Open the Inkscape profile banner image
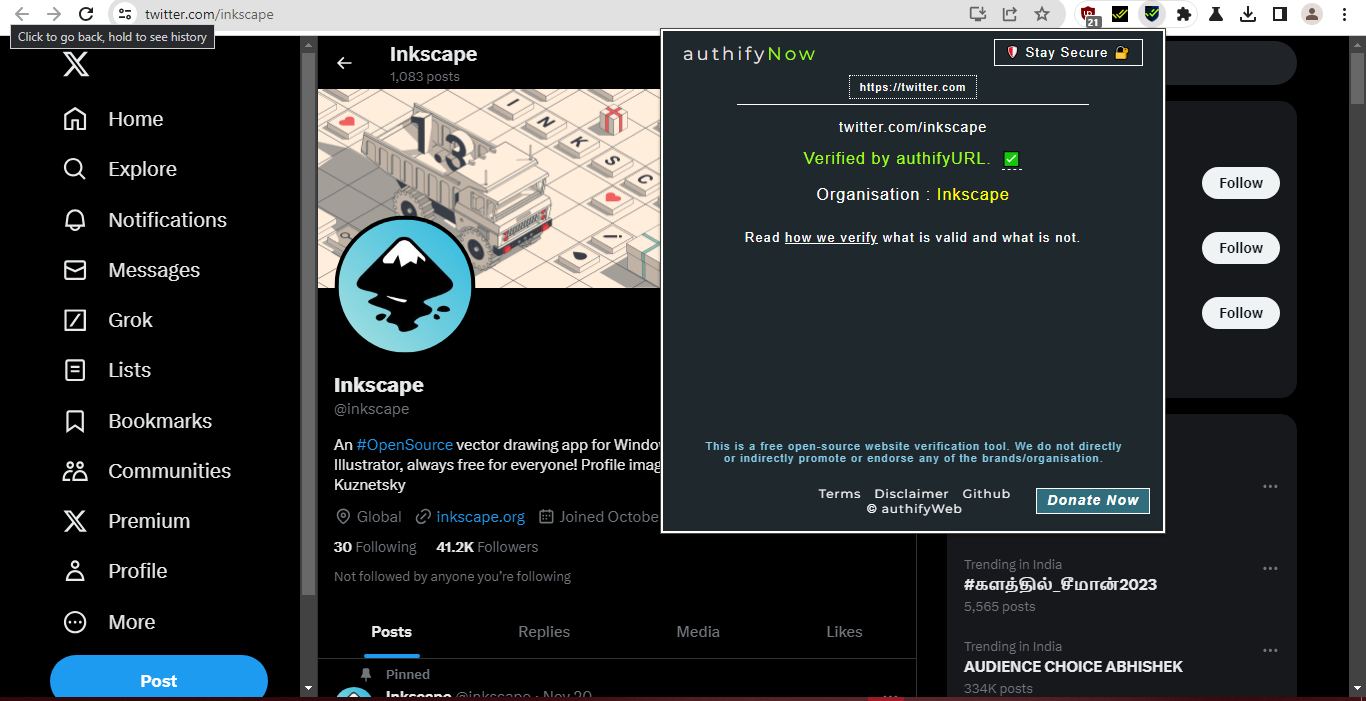The image size is (1366, 701). (489, 188)
